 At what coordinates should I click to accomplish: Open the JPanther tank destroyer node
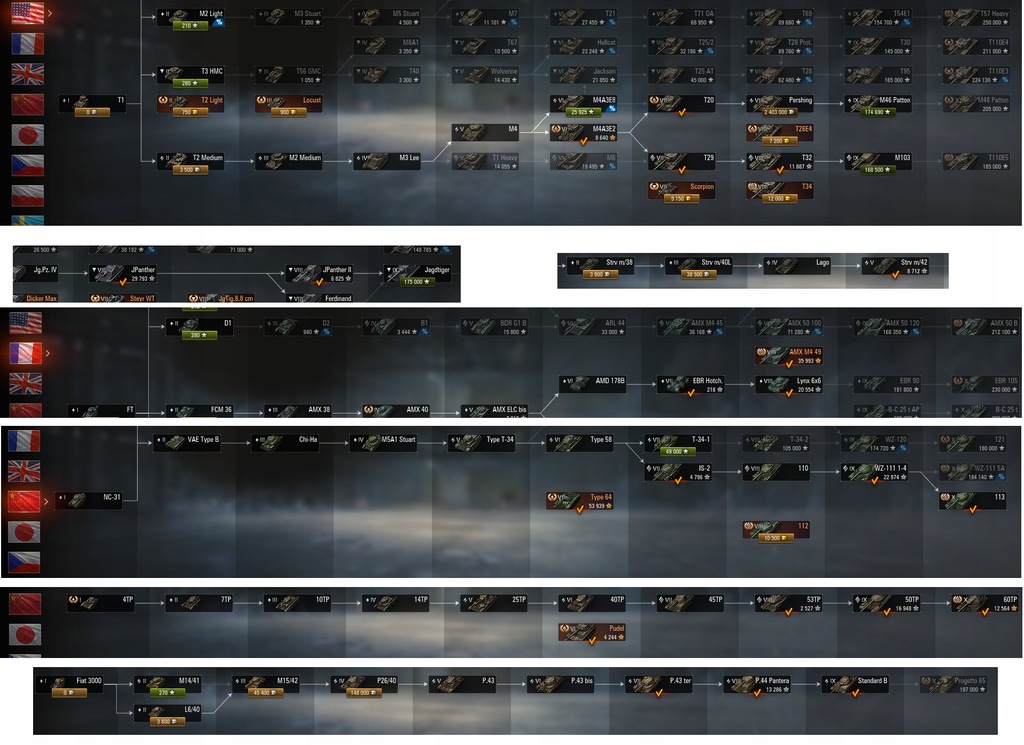pos(123,274)
